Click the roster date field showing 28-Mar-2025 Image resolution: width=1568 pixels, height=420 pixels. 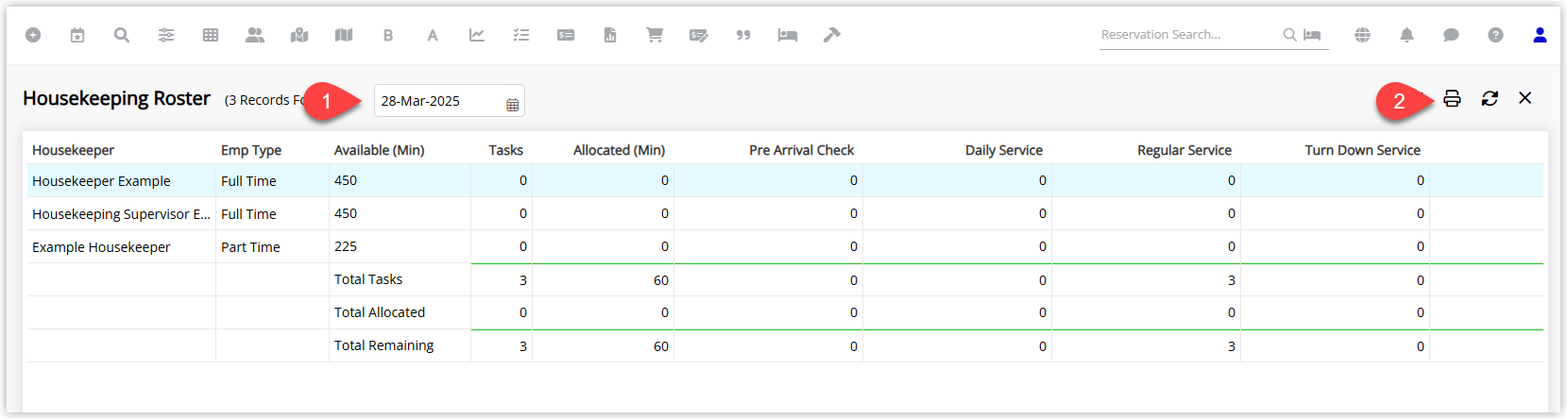[450, 101]
